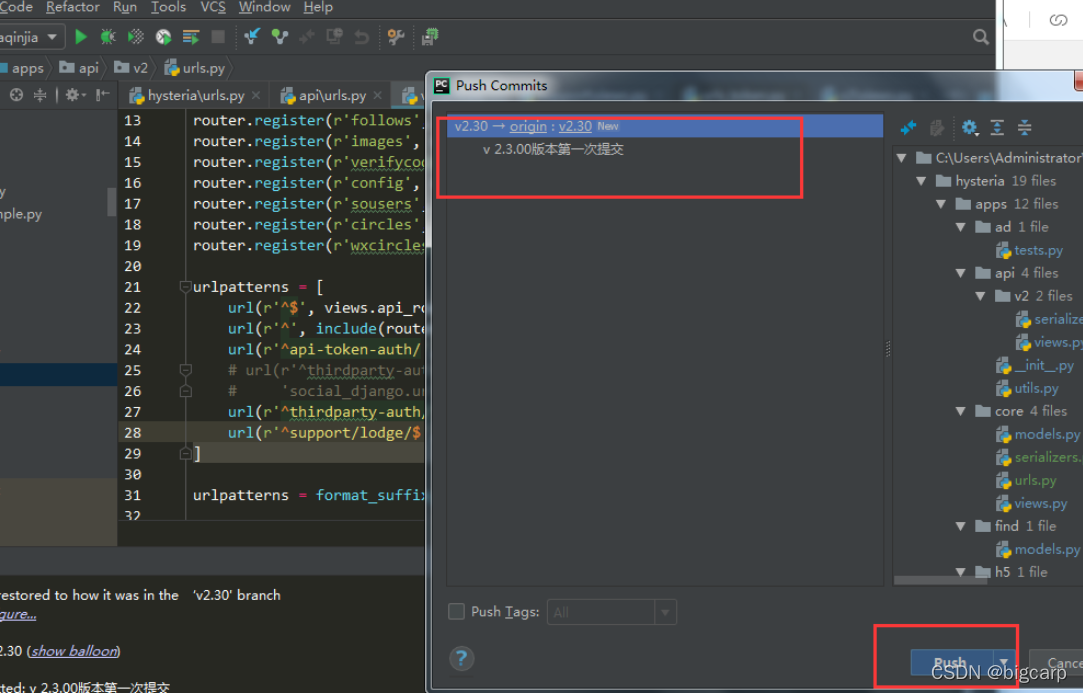Image resolution: width=1083 pixels, height=693 pixels.
Task: Click the Push button
Action: click(x=952, y=662)
